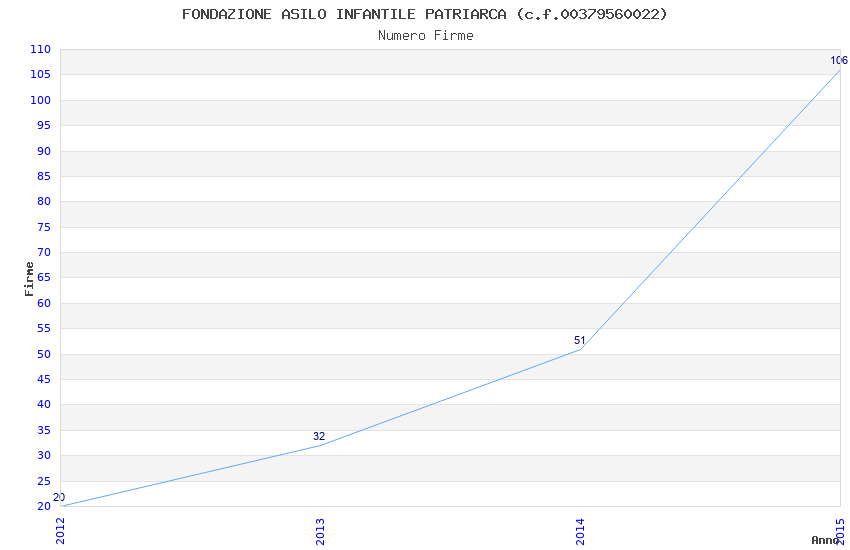This screenshot has height=550, width=850.
Task: Click the x-axis year 2015
Action: [840, 531]
